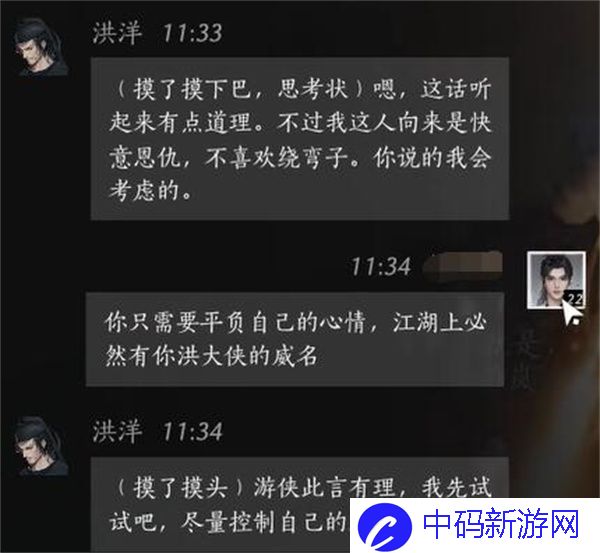Tap 洪洋's avatar next to the 摸了摸头 reply
The image size is (600, 553).
39,446
